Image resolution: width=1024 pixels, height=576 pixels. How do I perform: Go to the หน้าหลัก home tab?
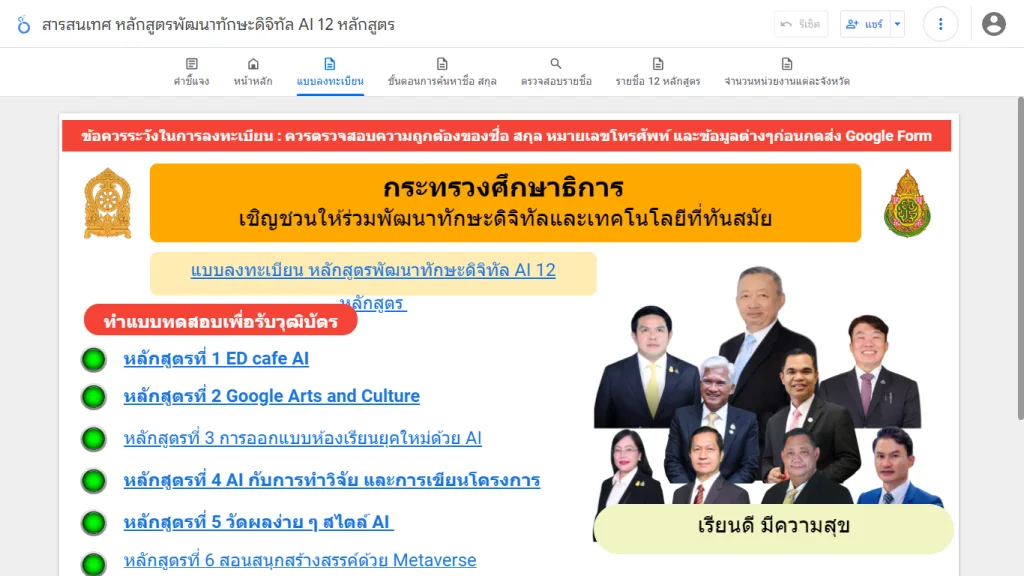click(253, 72)
